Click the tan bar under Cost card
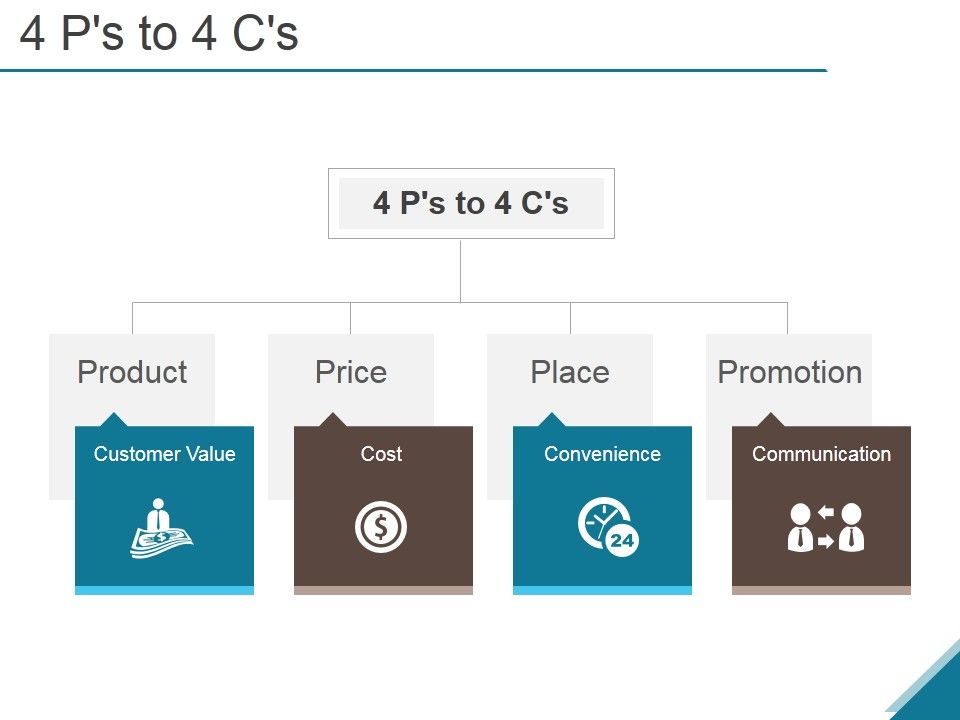The width and height of the screenshot is (960, 720). pos(383,591)
